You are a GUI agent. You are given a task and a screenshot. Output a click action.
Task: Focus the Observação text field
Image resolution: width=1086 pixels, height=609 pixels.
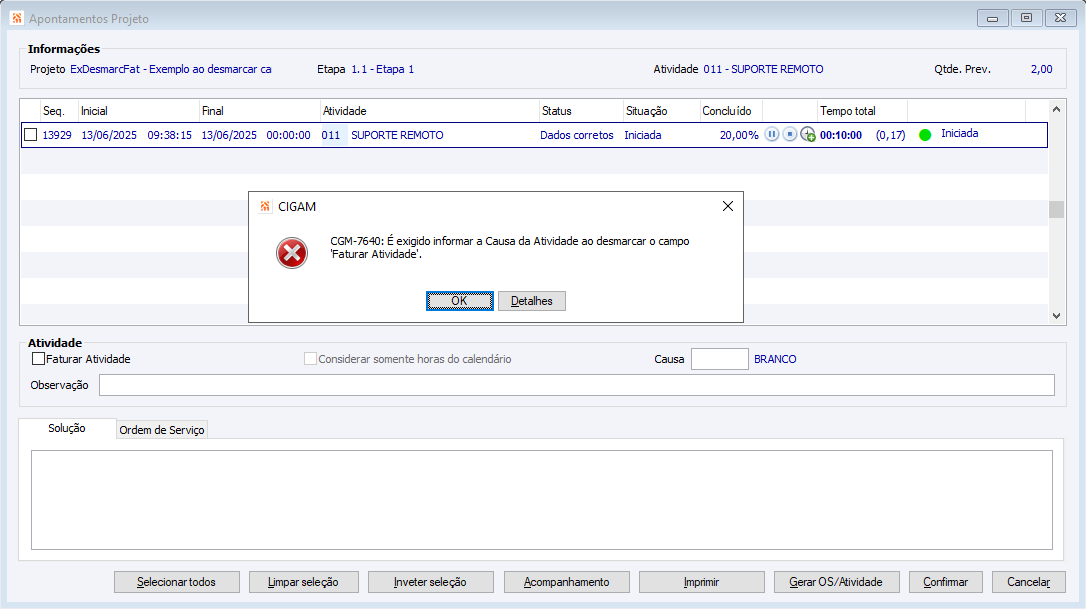point(576,385)
